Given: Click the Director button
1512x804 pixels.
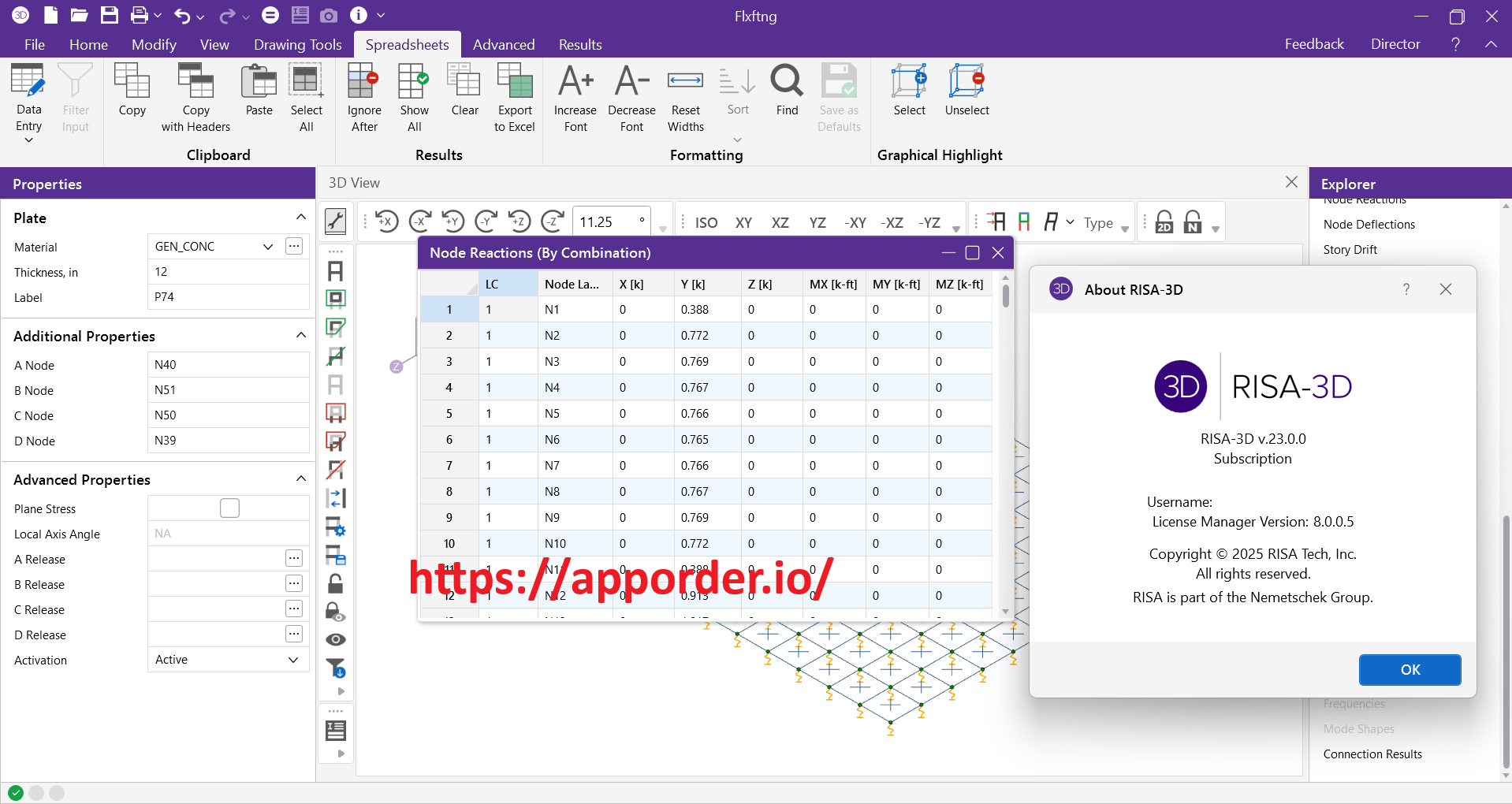Looking at the screenshot, I should click(x=1395, y=44).
